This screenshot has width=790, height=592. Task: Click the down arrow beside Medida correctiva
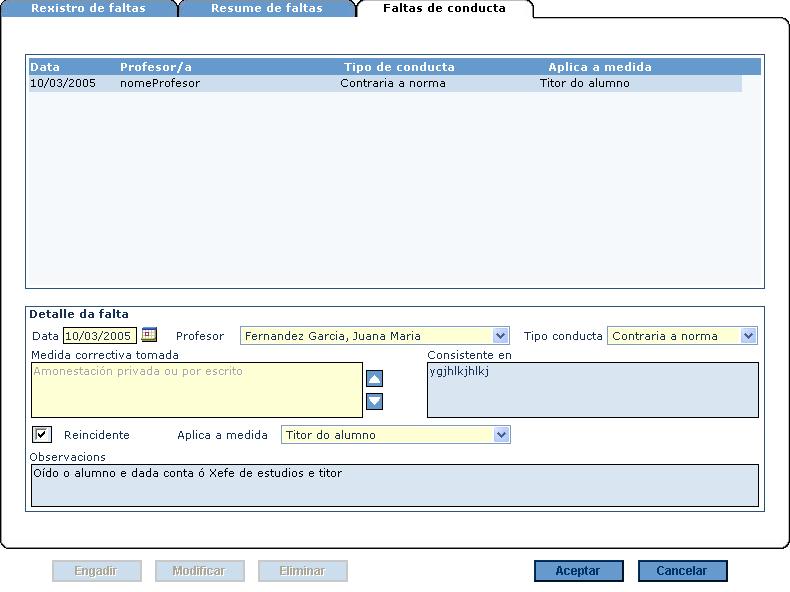(x=374, y=401)
